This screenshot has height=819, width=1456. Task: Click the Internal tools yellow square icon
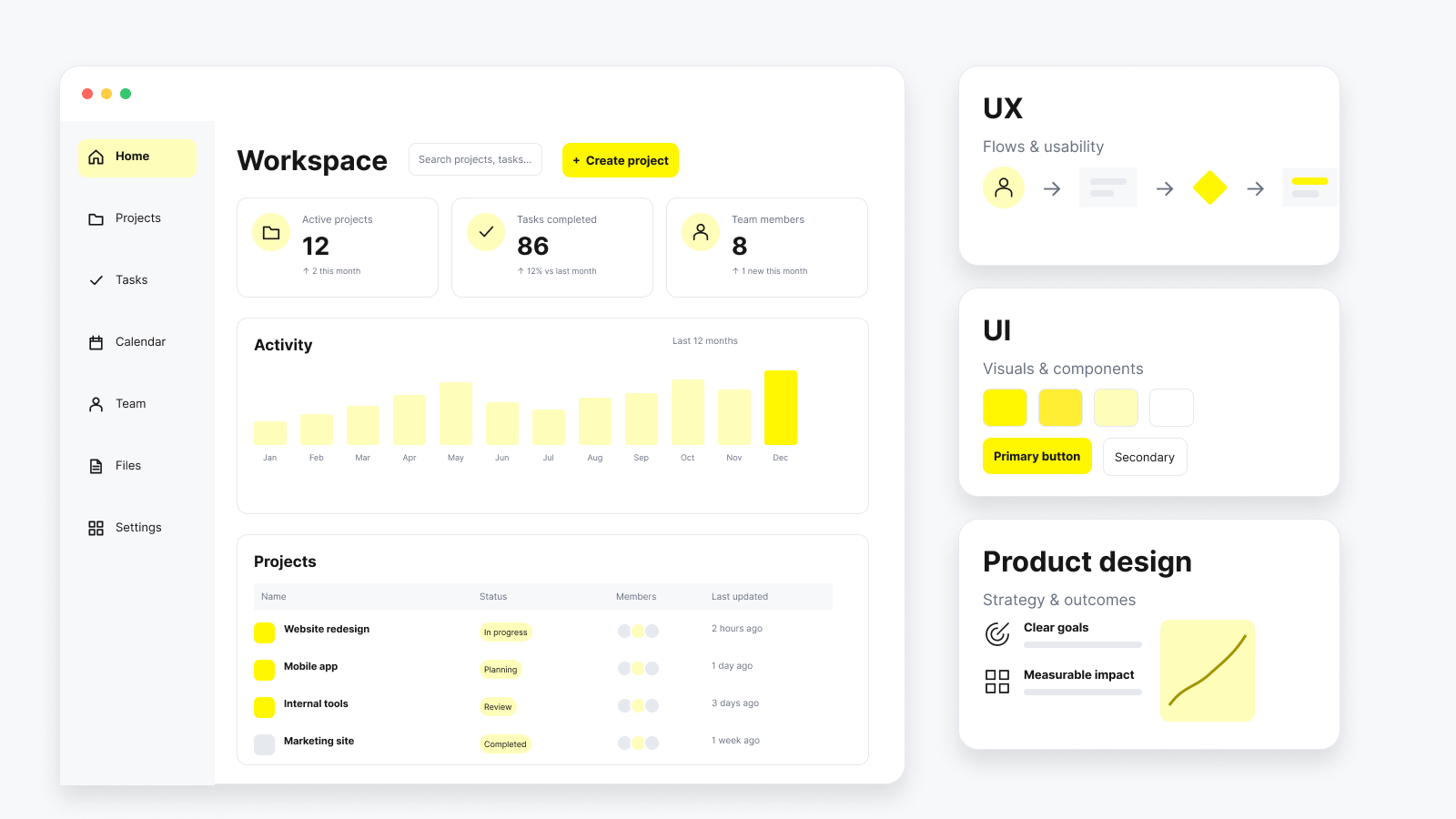click(264, 707)
